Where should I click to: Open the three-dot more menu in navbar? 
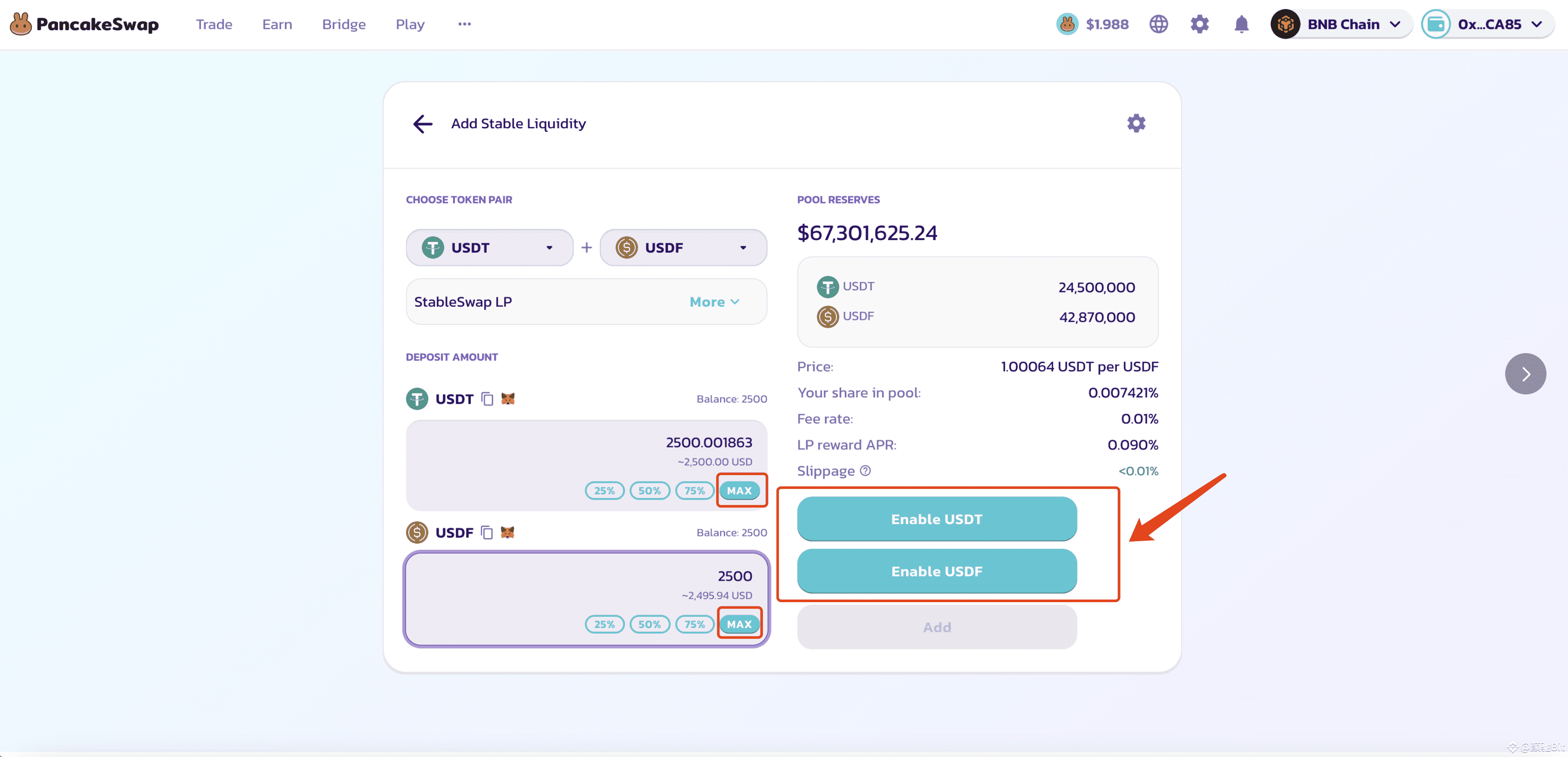(464, 25)
